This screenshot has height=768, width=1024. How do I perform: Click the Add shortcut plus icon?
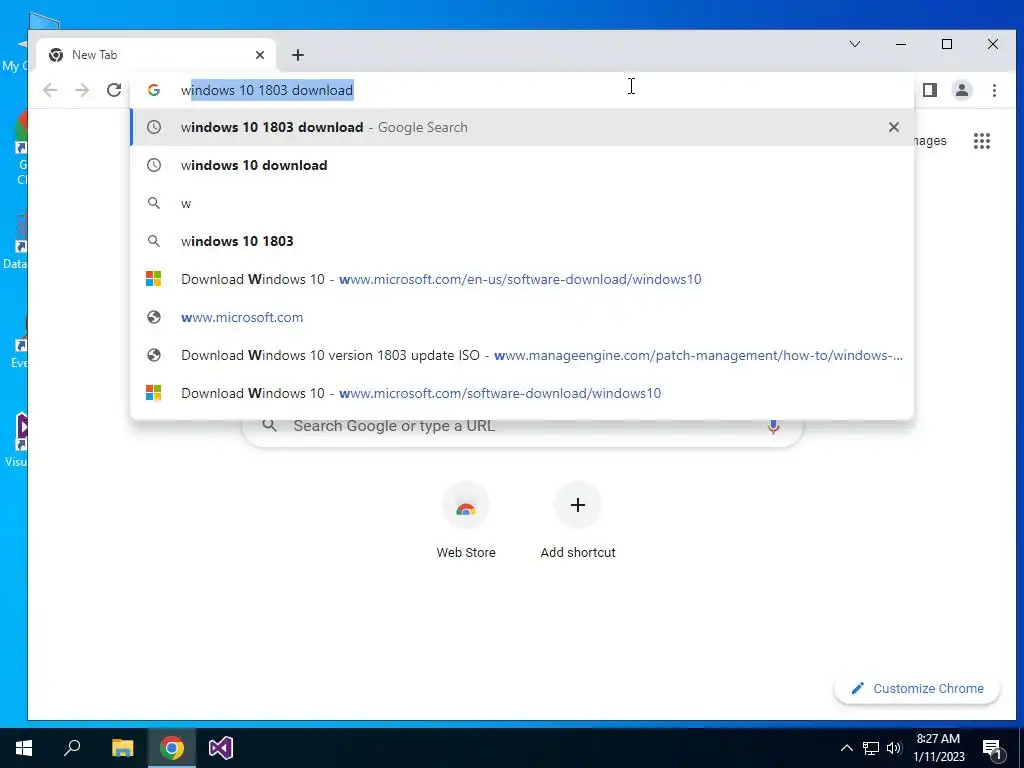pyautogui.click(x=577, y=505)
